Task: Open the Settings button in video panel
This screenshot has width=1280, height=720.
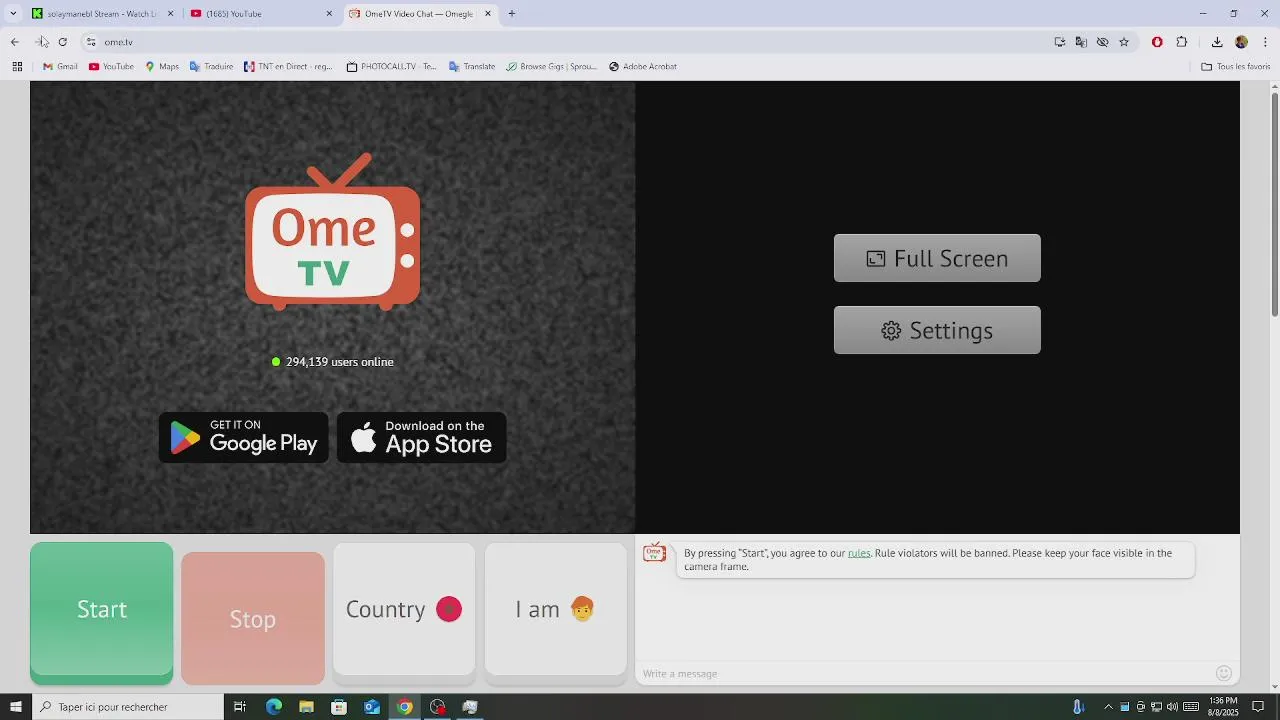Action: click(937, 330)
